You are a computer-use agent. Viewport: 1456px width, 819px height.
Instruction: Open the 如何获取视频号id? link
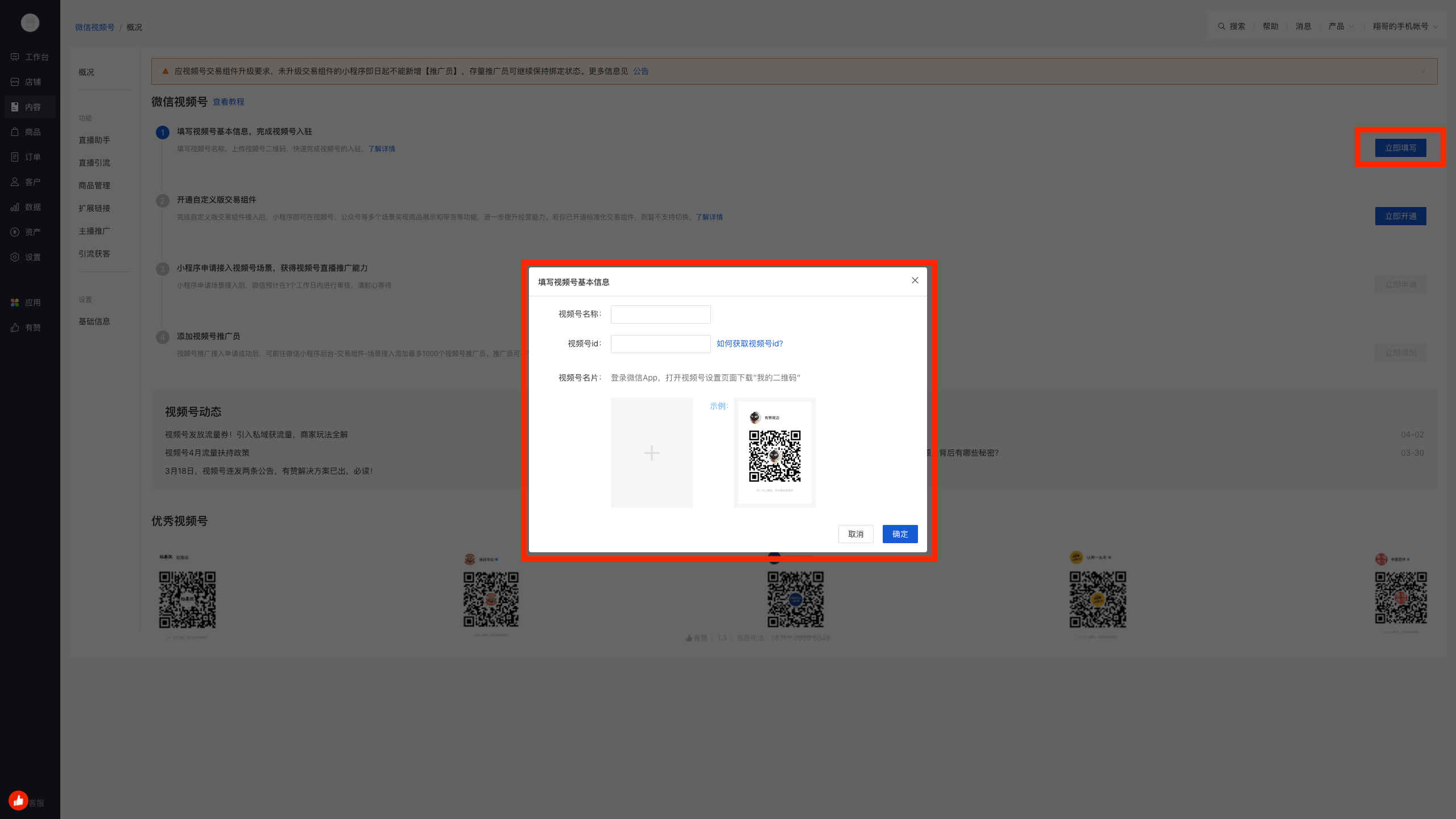pyautogui.click(x=750, y=344)
